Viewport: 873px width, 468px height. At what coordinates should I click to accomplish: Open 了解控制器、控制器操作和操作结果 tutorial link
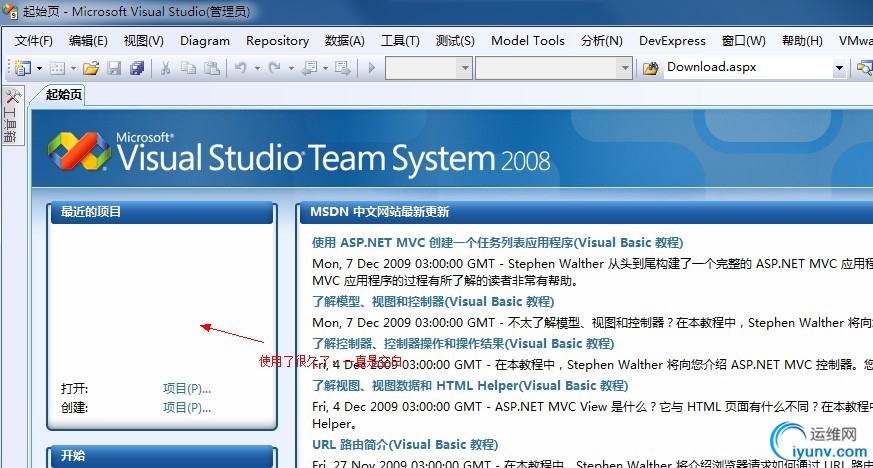pyautogui.click(x=463, y=343)
